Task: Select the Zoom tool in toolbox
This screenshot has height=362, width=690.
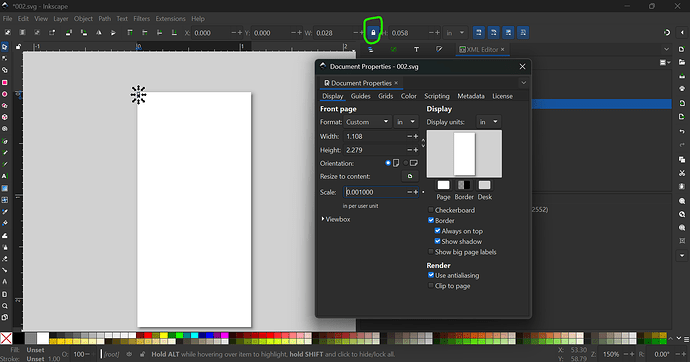Action: (4, 306)
